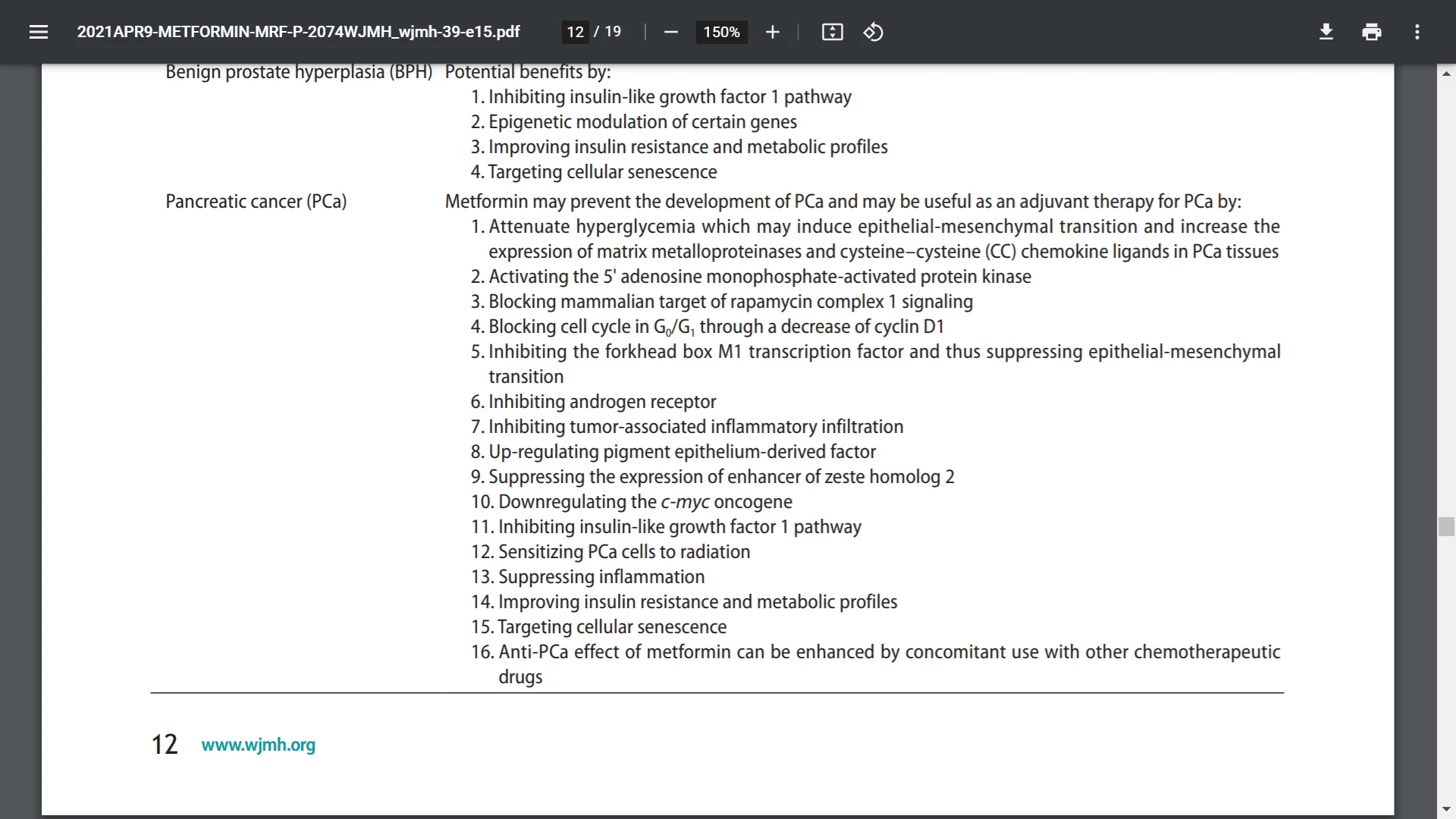Click the '/ 19' total pages text
Image resolution: width=1456 pixels, height=819 pixels.
[x=607, y=32]
